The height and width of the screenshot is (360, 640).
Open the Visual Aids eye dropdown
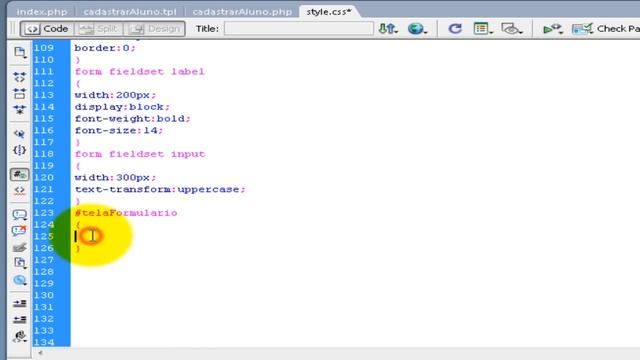[x=511, y=29]
